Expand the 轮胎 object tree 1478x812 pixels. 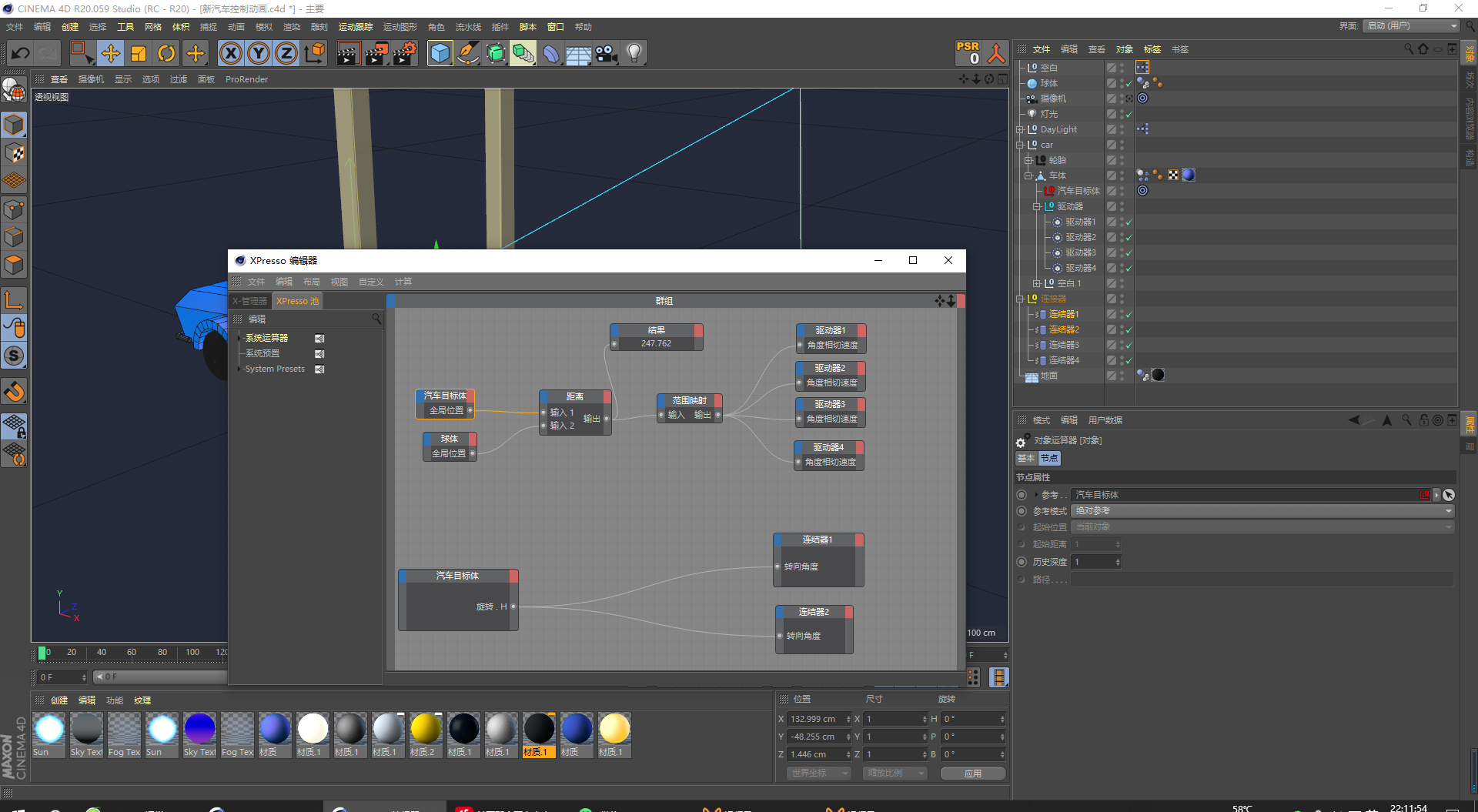1028,160
